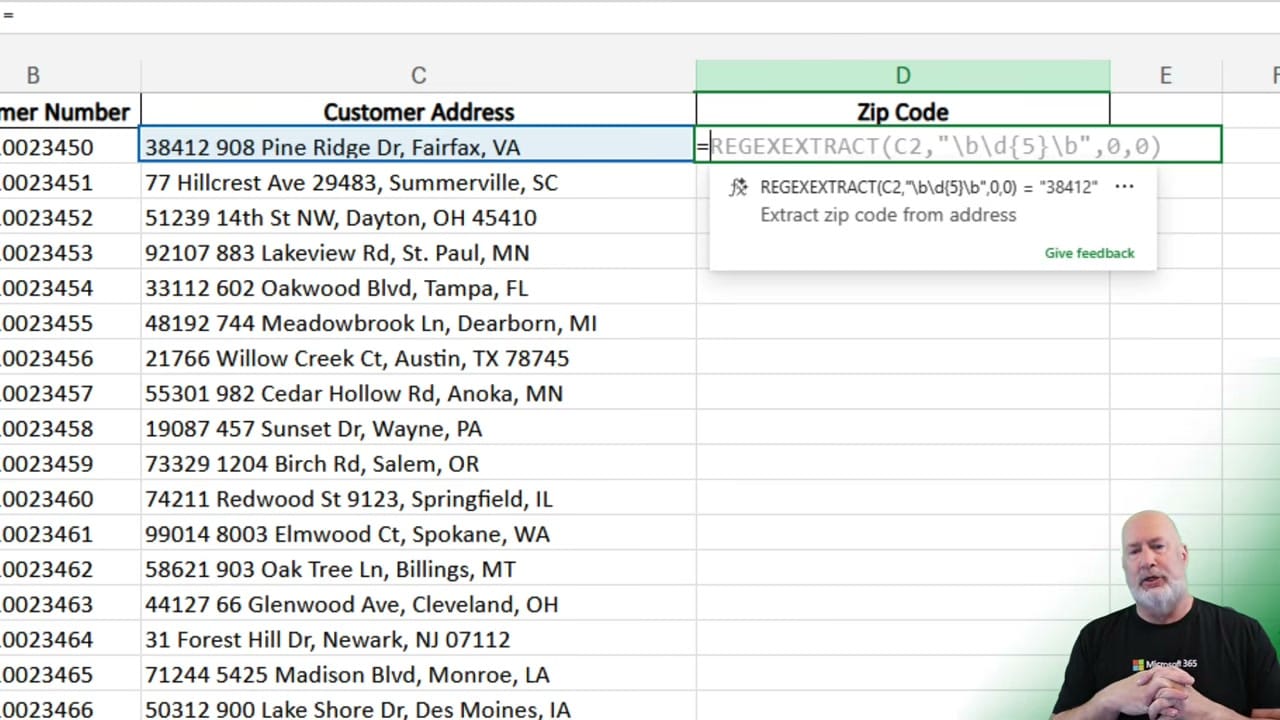Select the Zip Code header cell
Image resolution: width=1280 pixels, height=720 pixels.
tap(902, 111)
